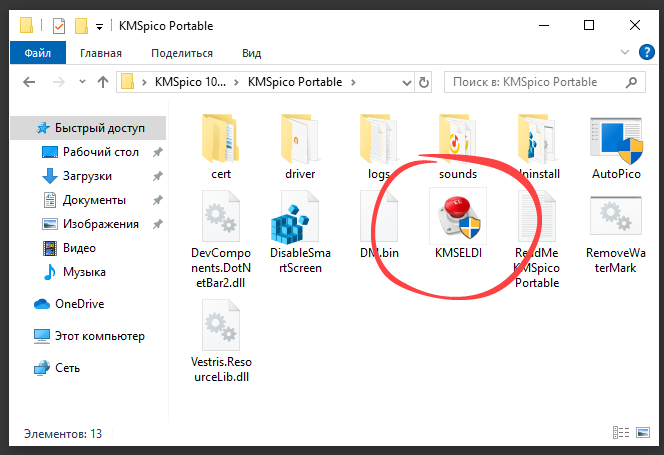Click the Help question mark icon
Image resolution: width=664 pixels, height=455 pixels.
coord(649,53)
